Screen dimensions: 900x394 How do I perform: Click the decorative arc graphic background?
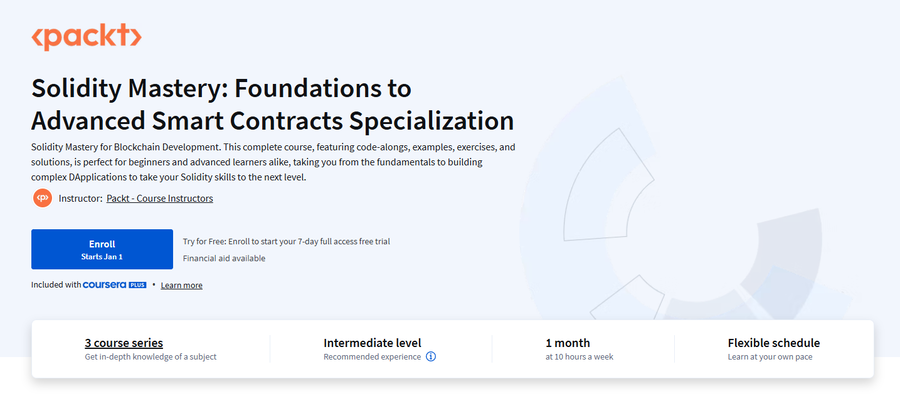pos(689,218)
